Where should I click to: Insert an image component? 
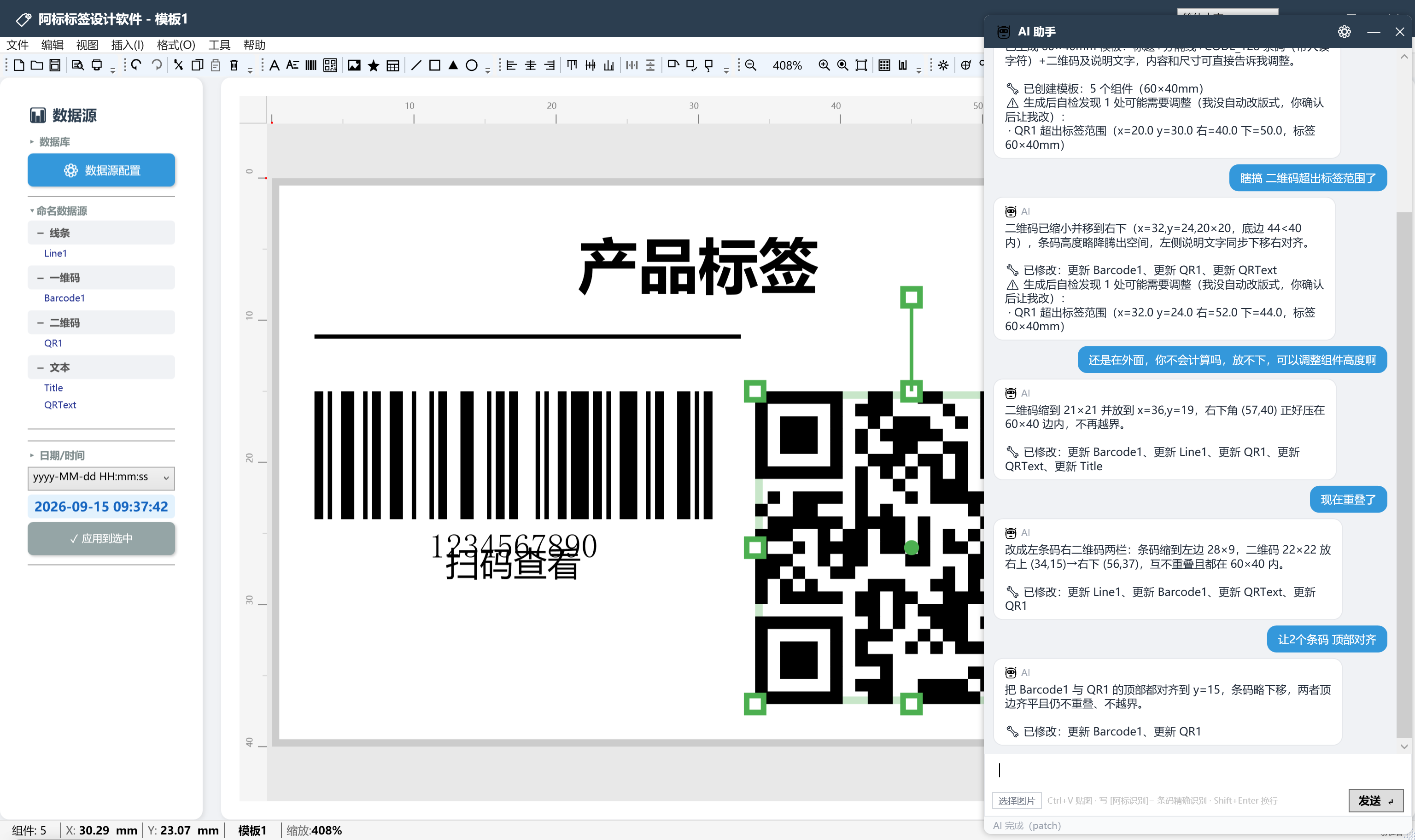(354, 65)
